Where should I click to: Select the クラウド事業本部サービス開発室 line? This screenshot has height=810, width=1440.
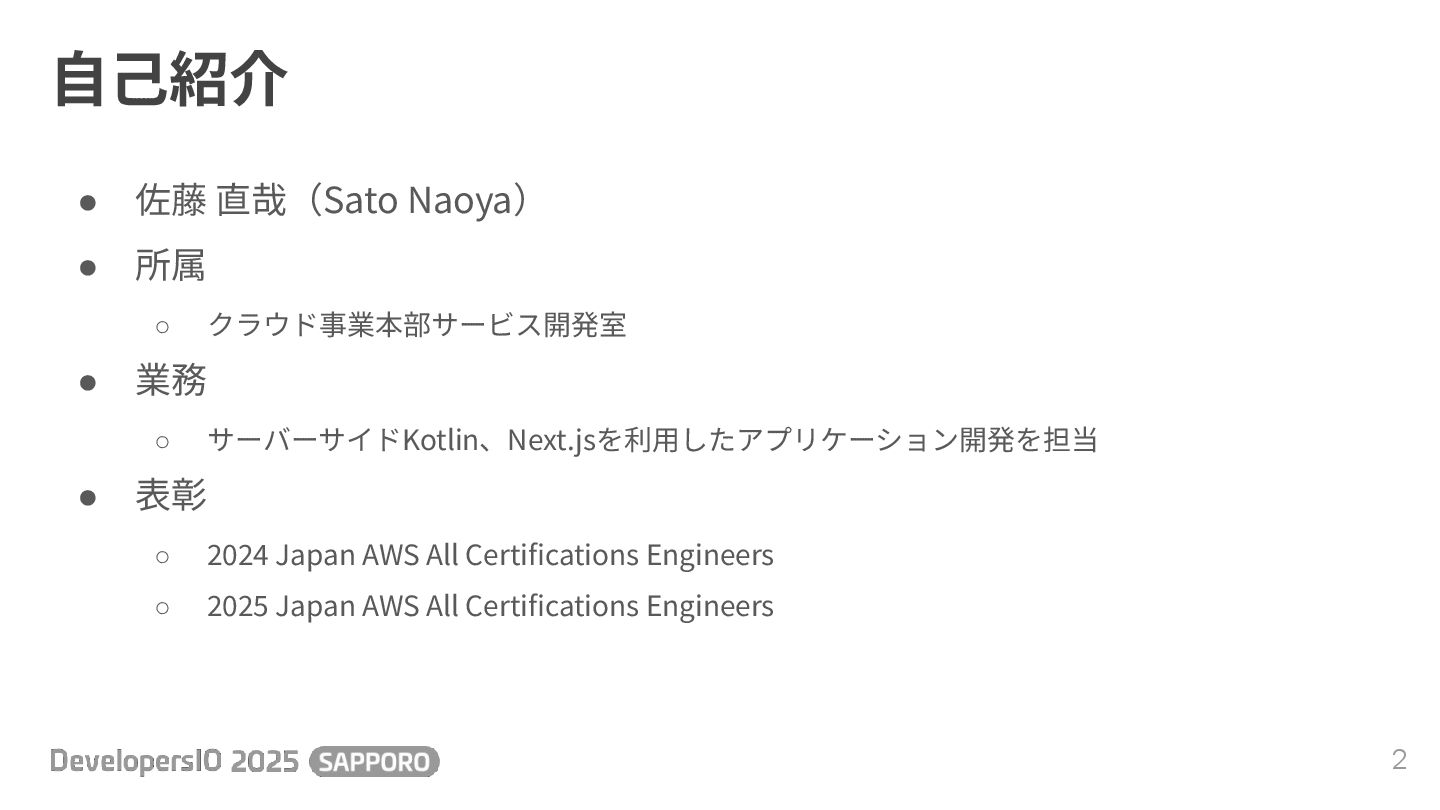coord(416,325)
